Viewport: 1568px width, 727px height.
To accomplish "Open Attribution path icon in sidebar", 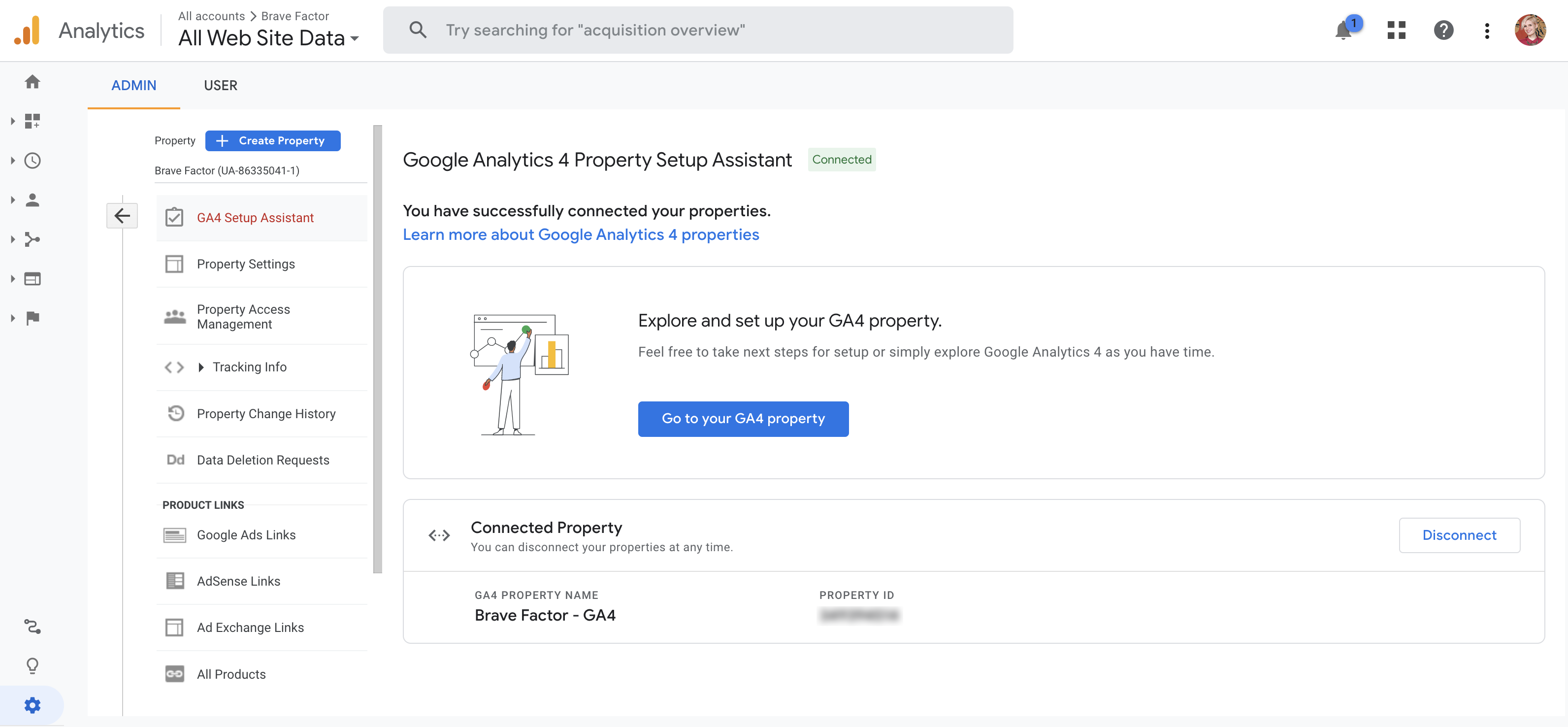I will pos(33,627).
